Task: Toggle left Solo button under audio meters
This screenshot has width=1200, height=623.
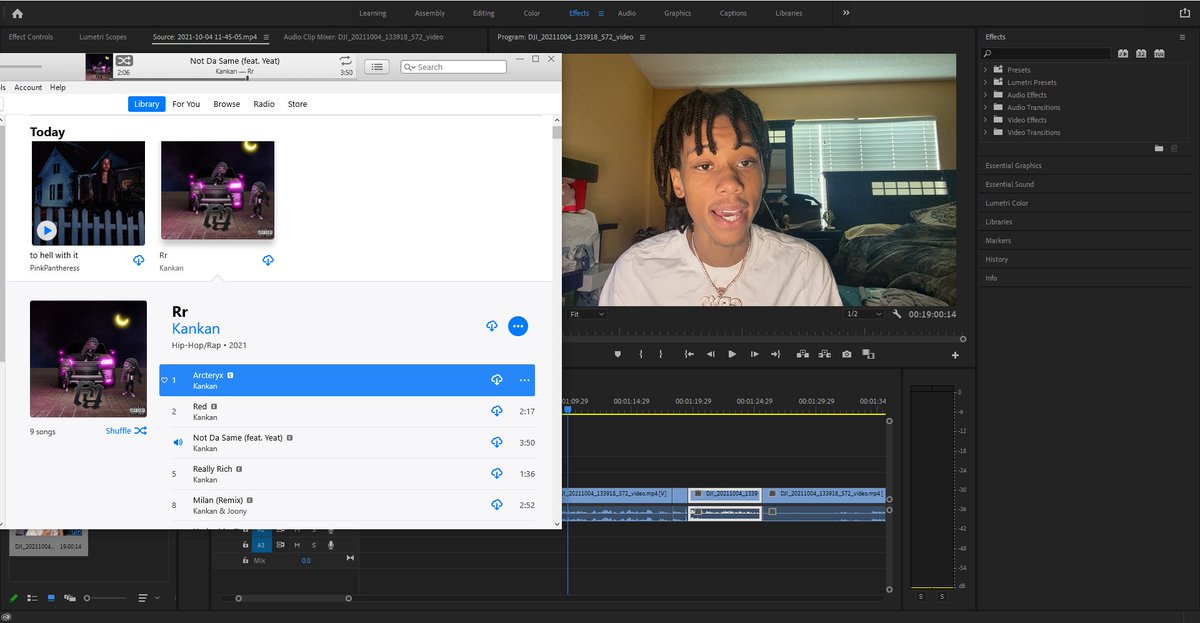Action: pos(921,597)
